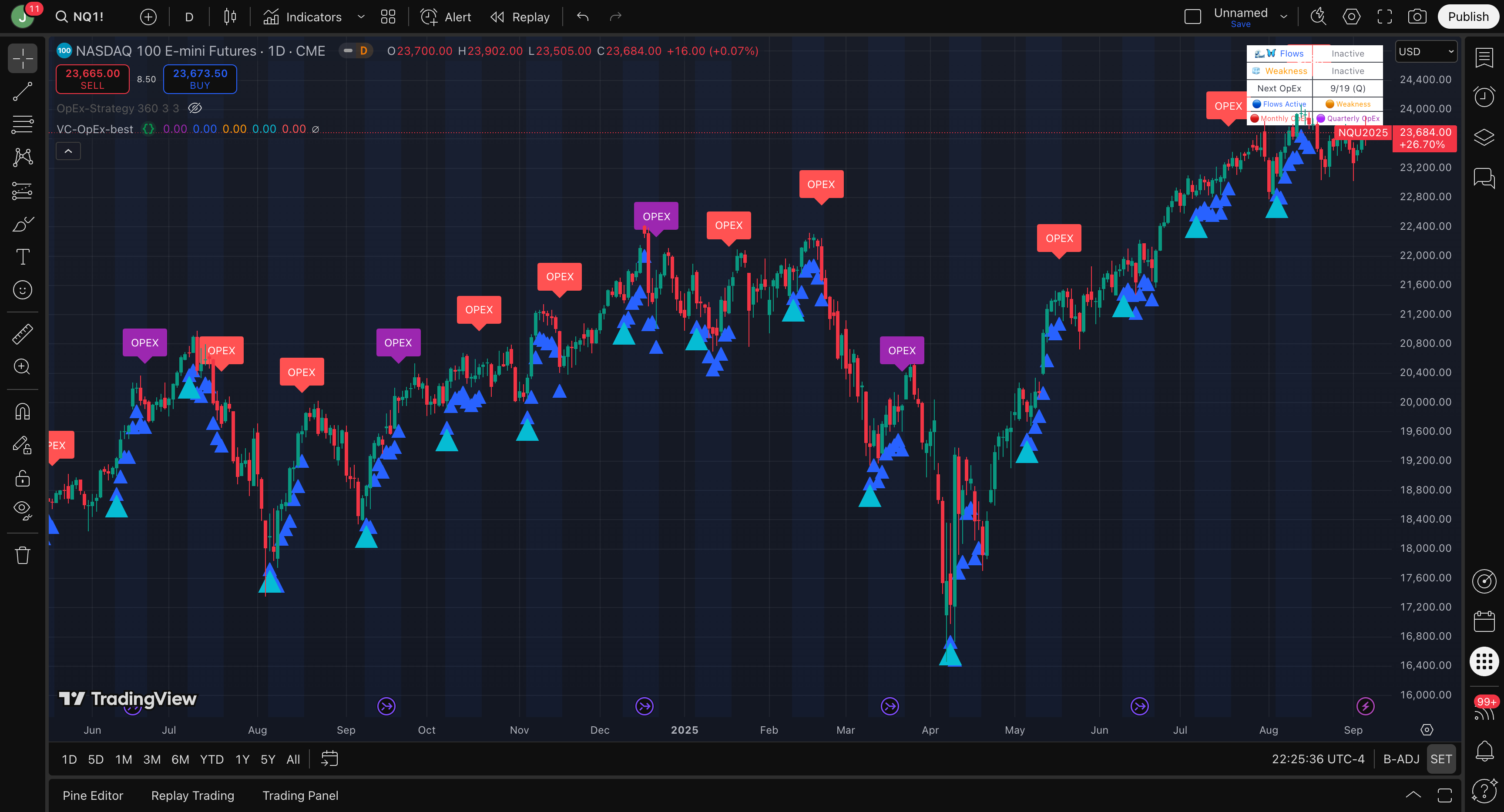Screen dimensions: 1504x812
Task: Enter fullscreen mode
Action: click(1385, 17)
